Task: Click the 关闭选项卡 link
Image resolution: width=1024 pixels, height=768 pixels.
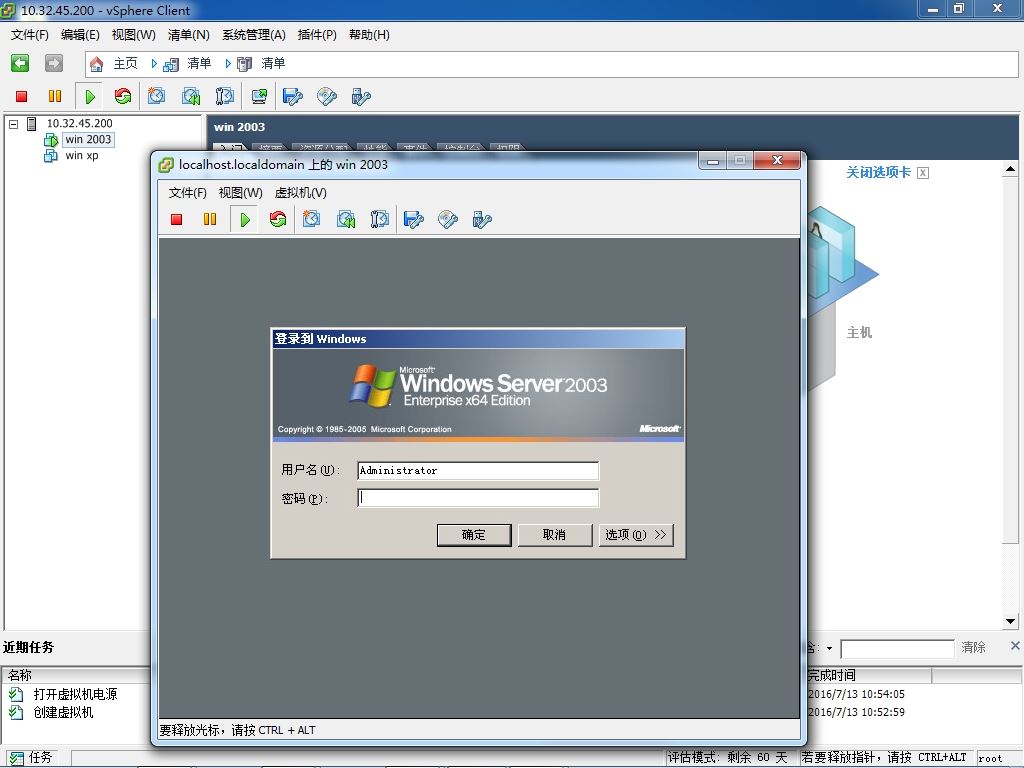Action: pos(878,172)
